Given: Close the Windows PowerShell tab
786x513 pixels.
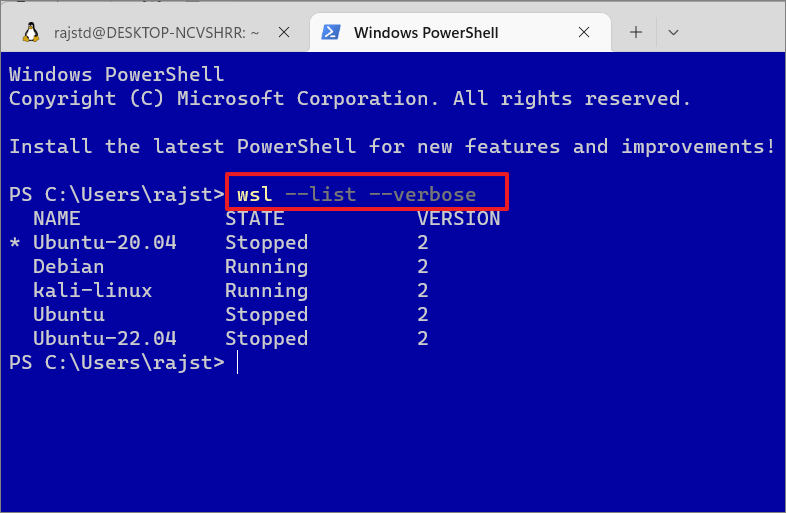Looking at the screenshot, I should point(583,32).
